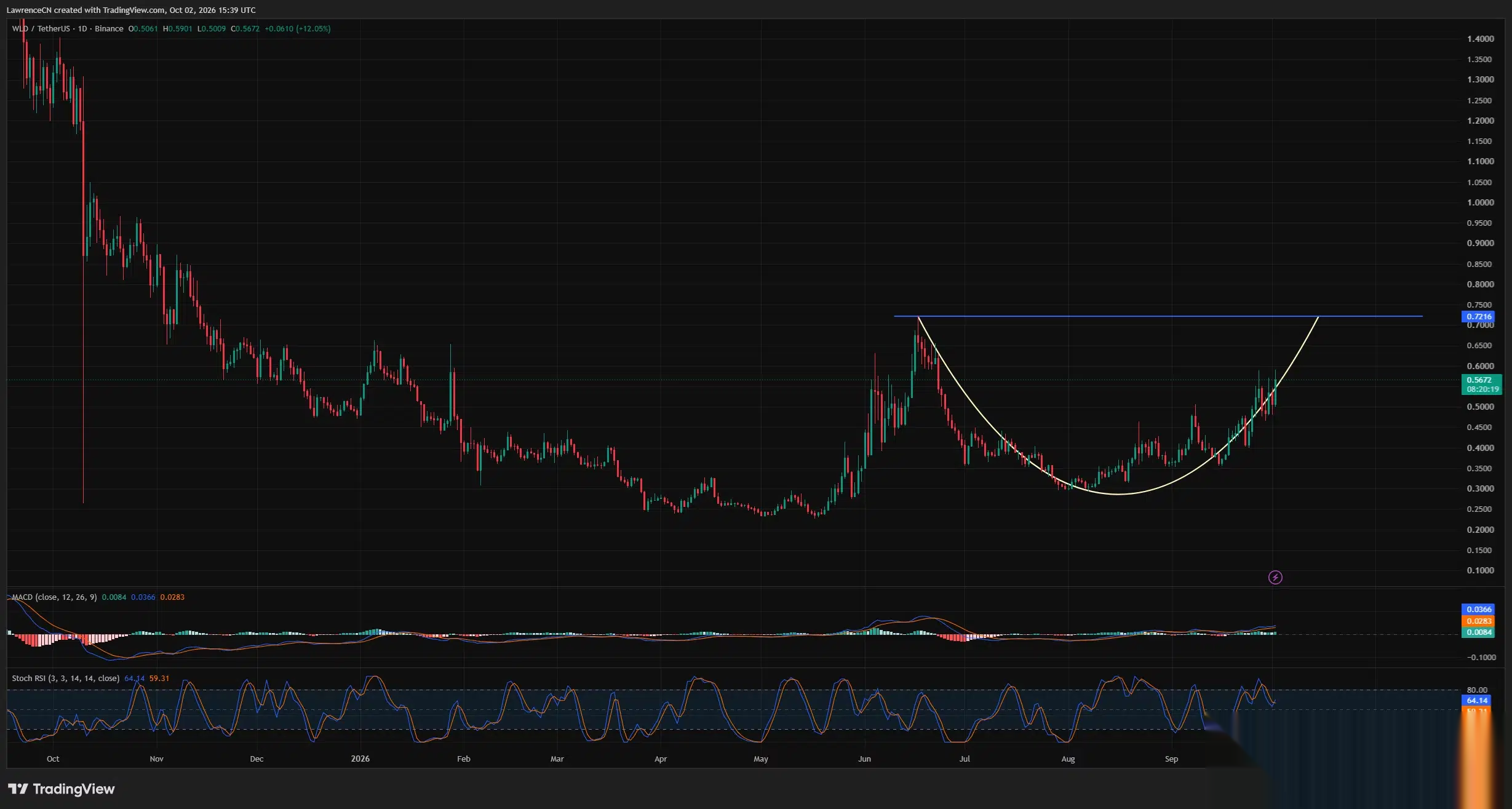The height and width of the screenshot is (809, 1512).
Task: Click the 0.3000 price axis label
Action: (1480, 488)
